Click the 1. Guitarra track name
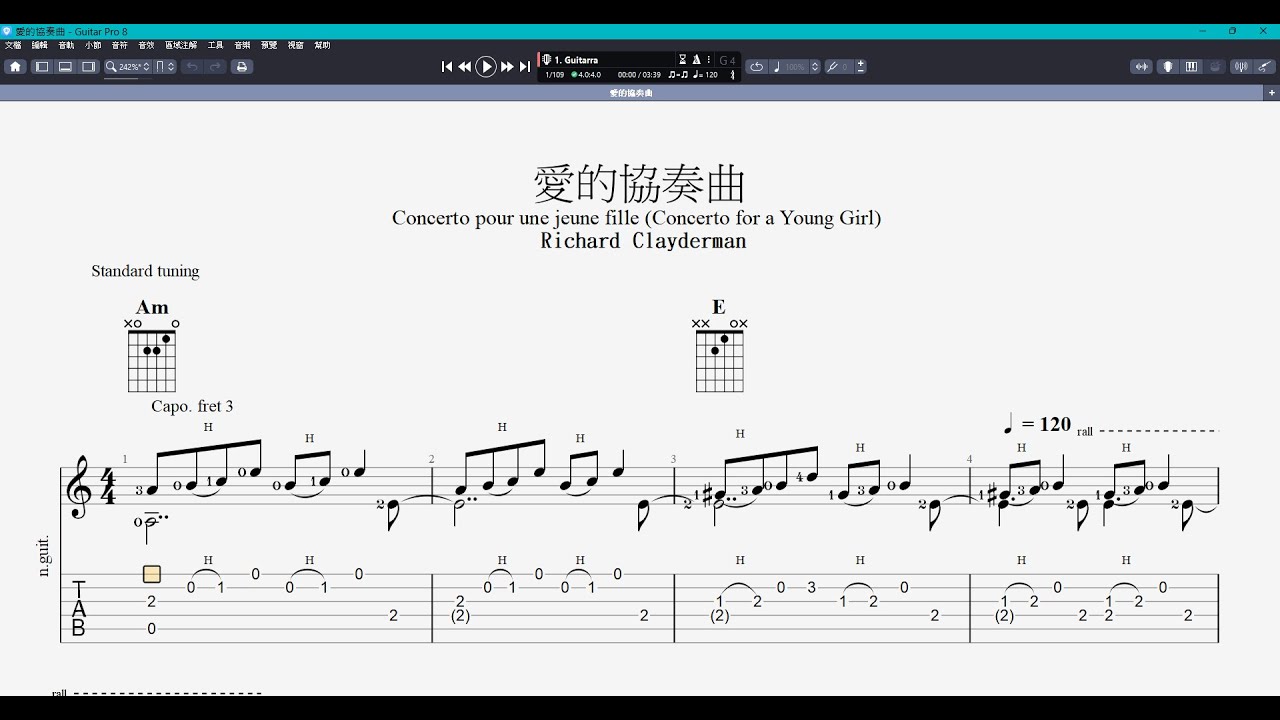Viewport: 1280px width, 720px height. (576, 60)
